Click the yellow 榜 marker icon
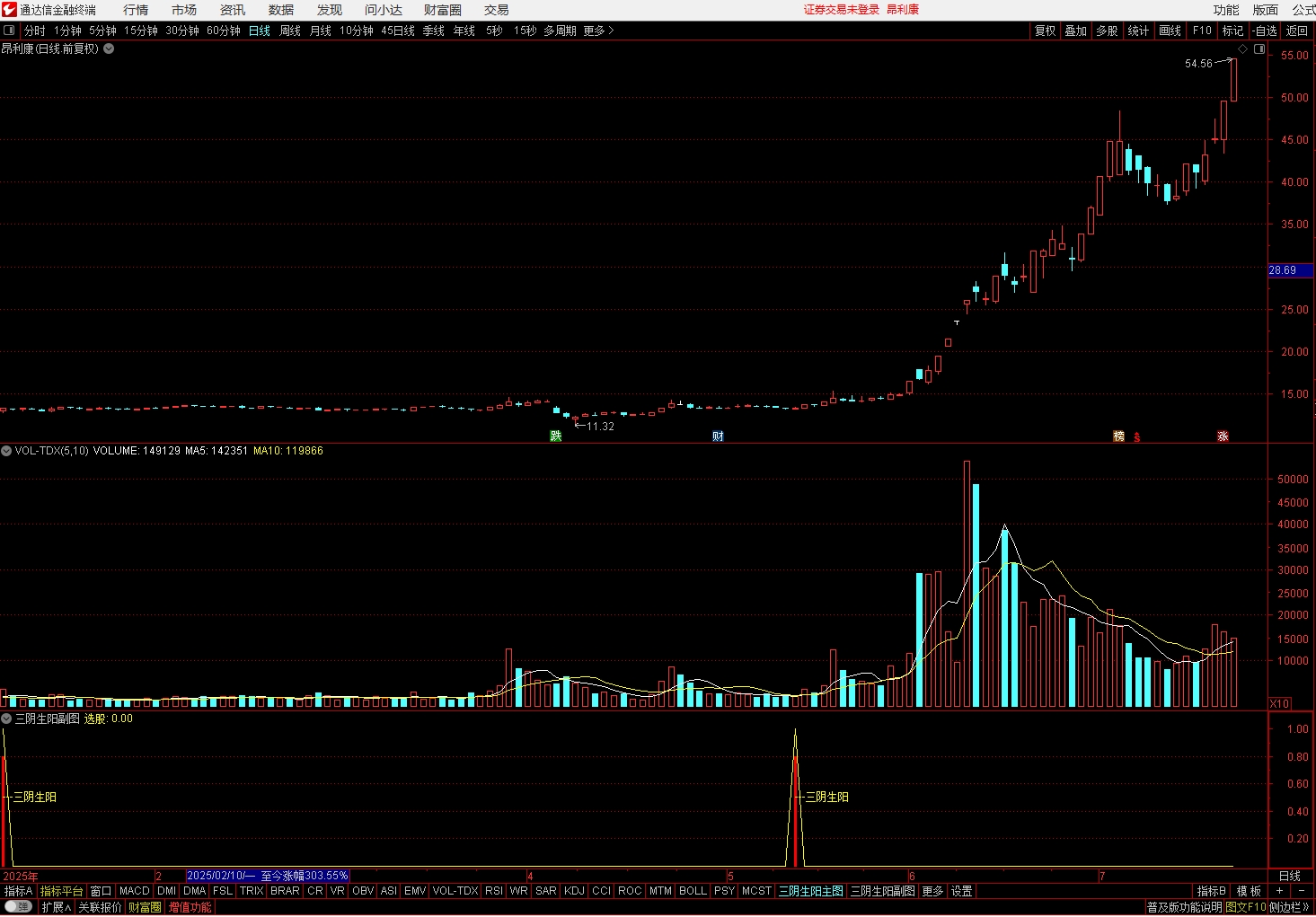The height and width of the screenshot is (917, 1316). click(1119, 436)
